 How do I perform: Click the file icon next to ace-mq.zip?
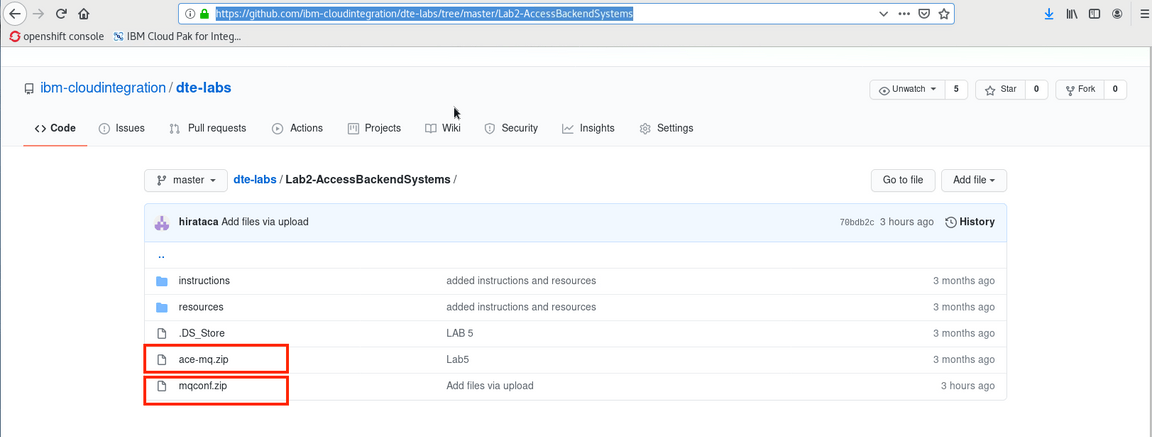pos(162,360)
